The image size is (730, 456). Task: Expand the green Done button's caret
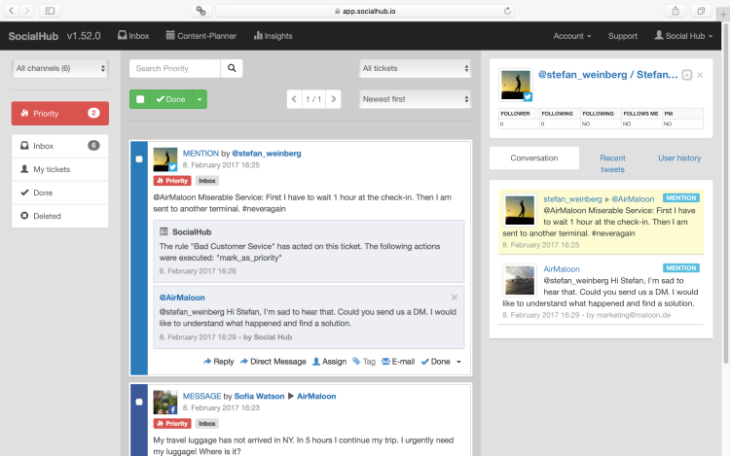pyautogui.click(x=199, y=99)
